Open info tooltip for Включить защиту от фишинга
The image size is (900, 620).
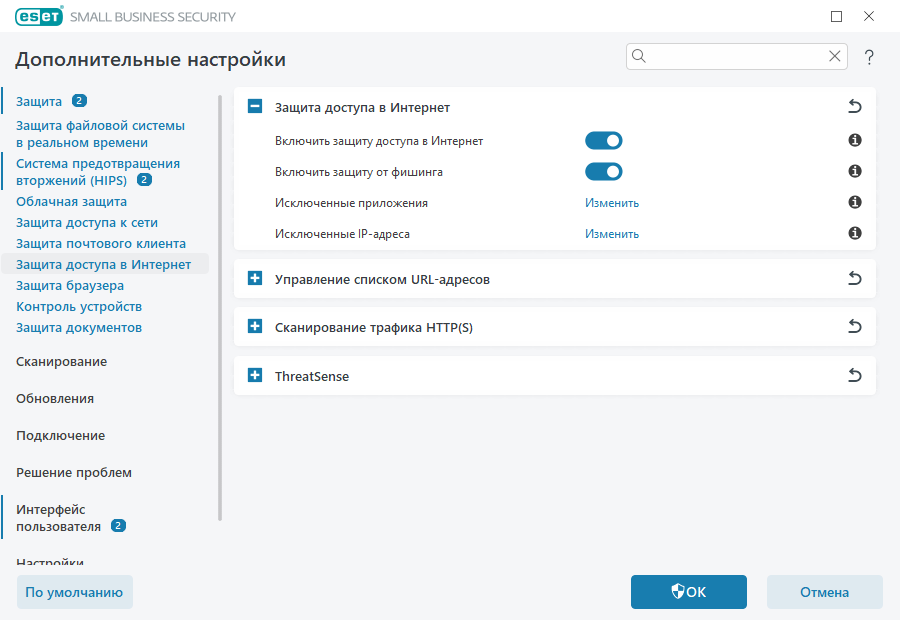point(853,171)
